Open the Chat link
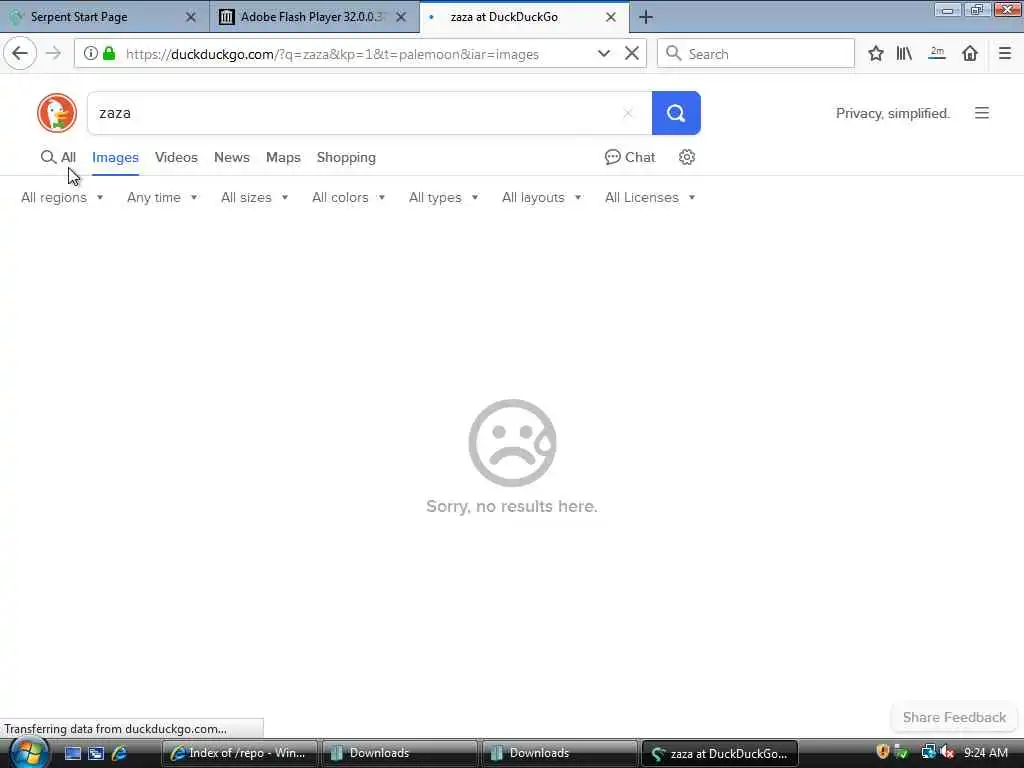This screenshot has width=1024, height=768. point(630,157)
